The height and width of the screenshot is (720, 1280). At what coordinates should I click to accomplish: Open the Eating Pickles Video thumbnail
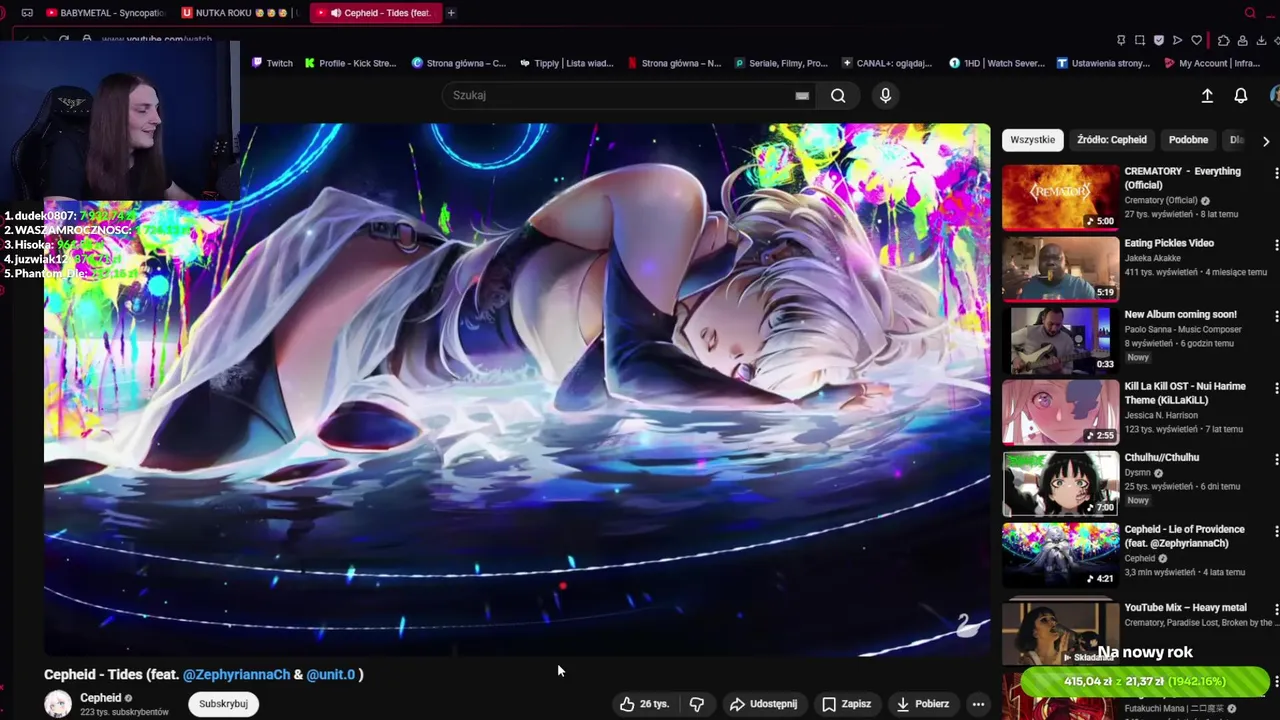pyautogui.click(x=1061, y=268)
